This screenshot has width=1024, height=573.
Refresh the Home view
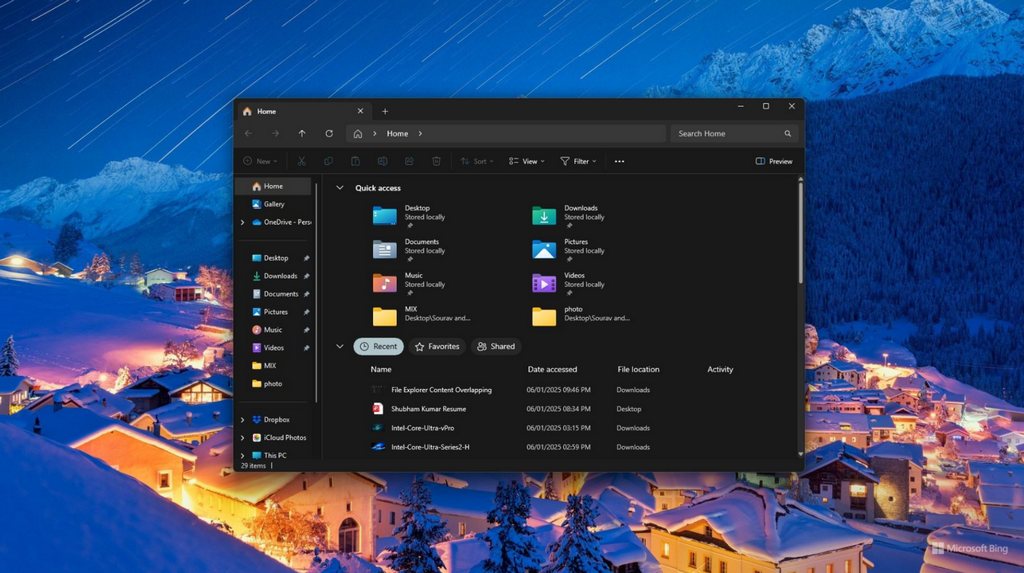[329, 133]
